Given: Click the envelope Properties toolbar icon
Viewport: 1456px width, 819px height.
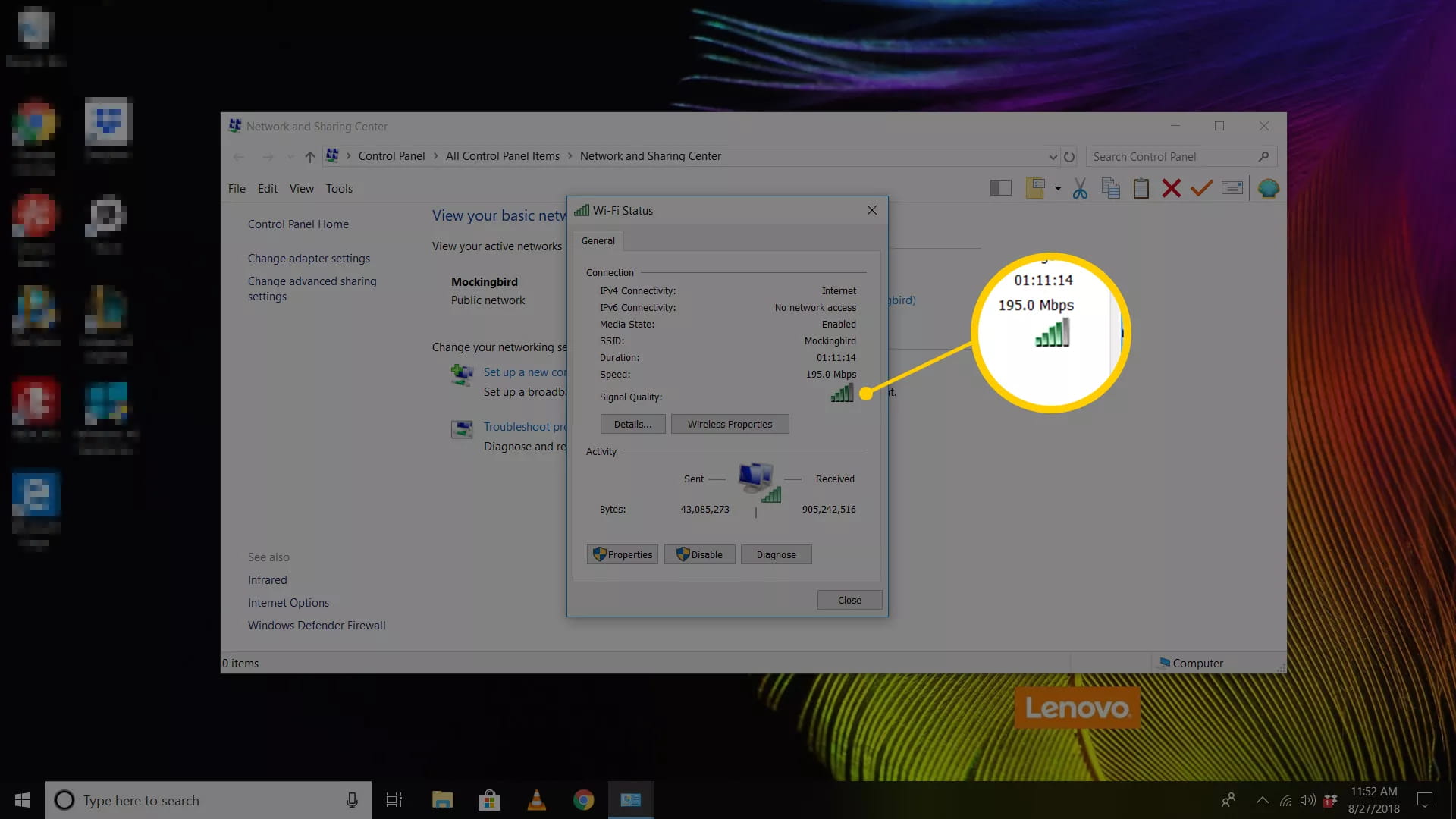Looking at the screenshot, I should tap(1232, 188).
